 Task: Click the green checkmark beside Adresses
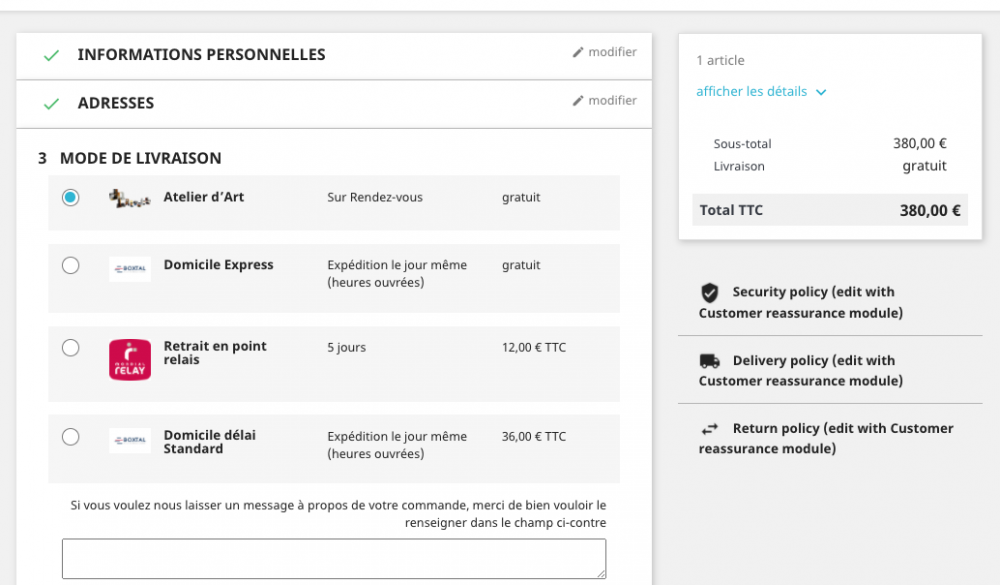pos(51,104)
